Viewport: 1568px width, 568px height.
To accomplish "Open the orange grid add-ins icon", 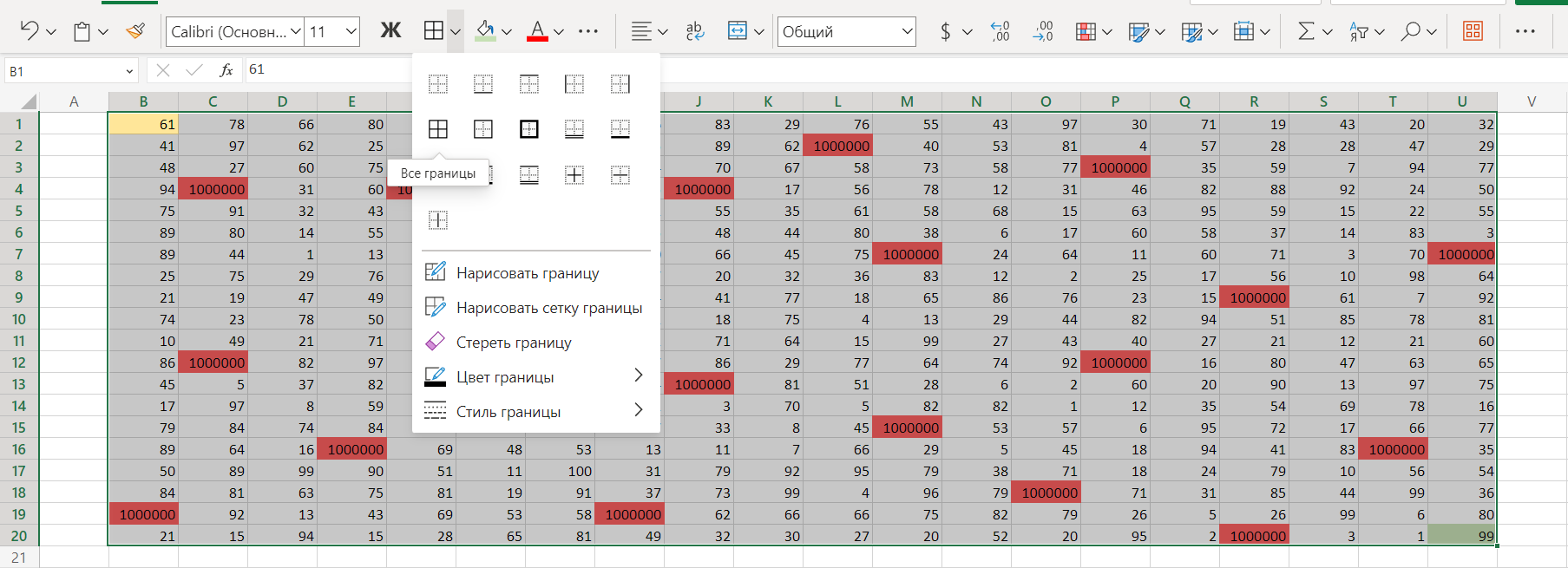I will pos(1473,32).
